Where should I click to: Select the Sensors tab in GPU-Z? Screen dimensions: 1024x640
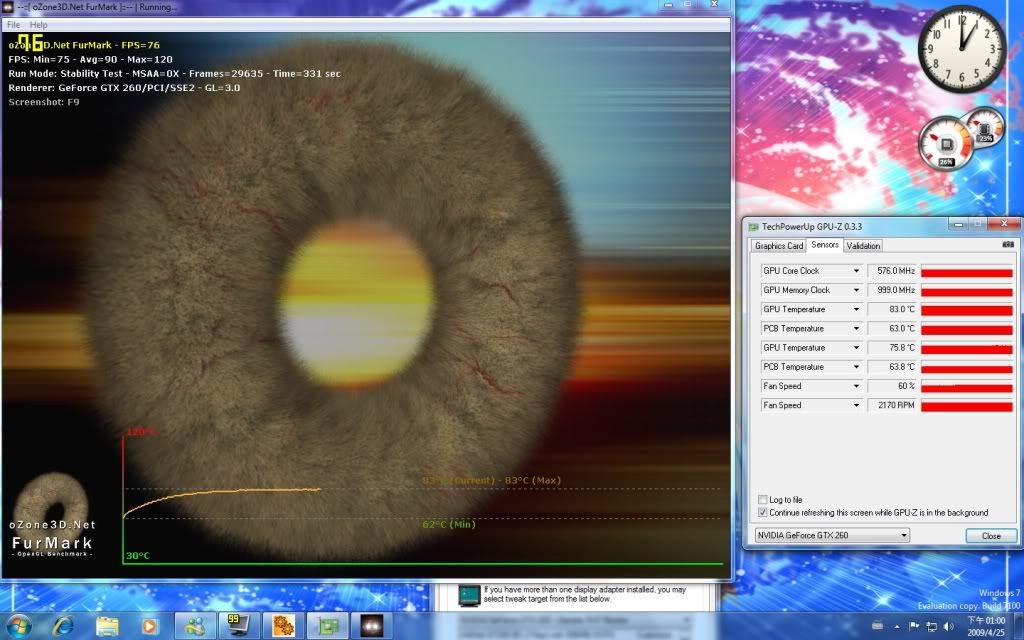tap(824, 245)
